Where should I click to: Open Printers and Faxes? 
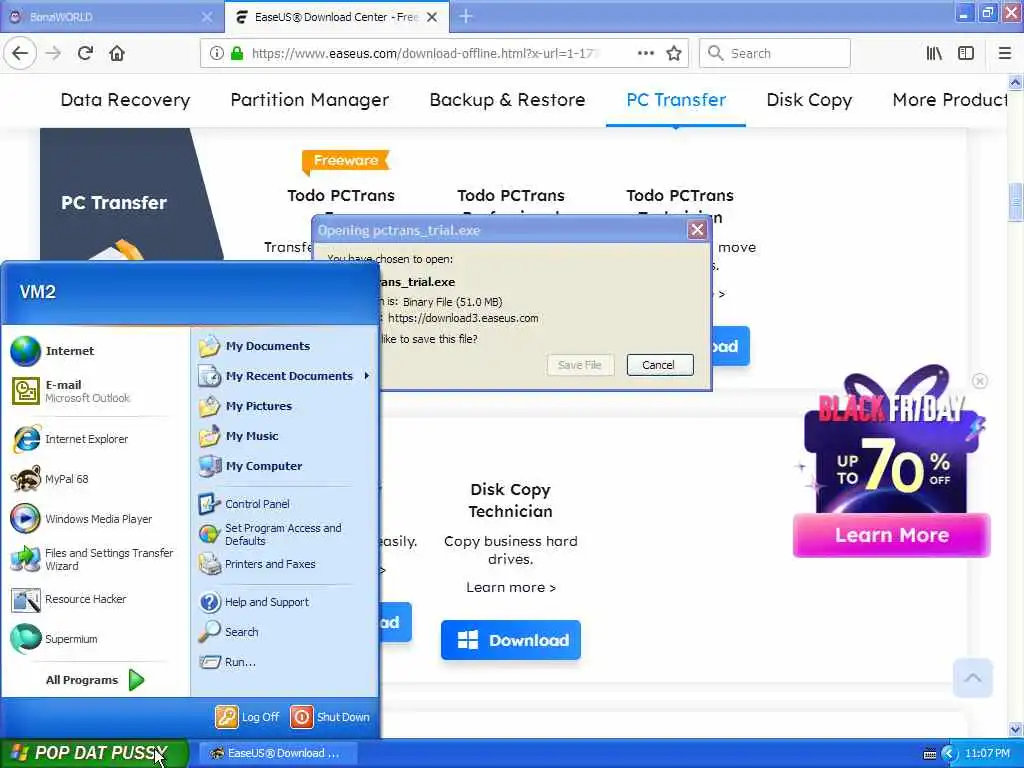pos(285,564)
